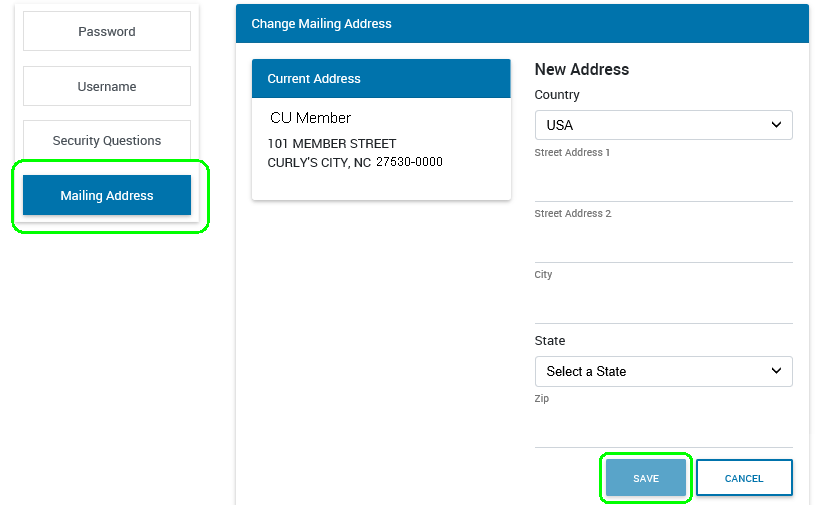
Task: Click the Change Mailing Address header bar
Action: [521, 23]
